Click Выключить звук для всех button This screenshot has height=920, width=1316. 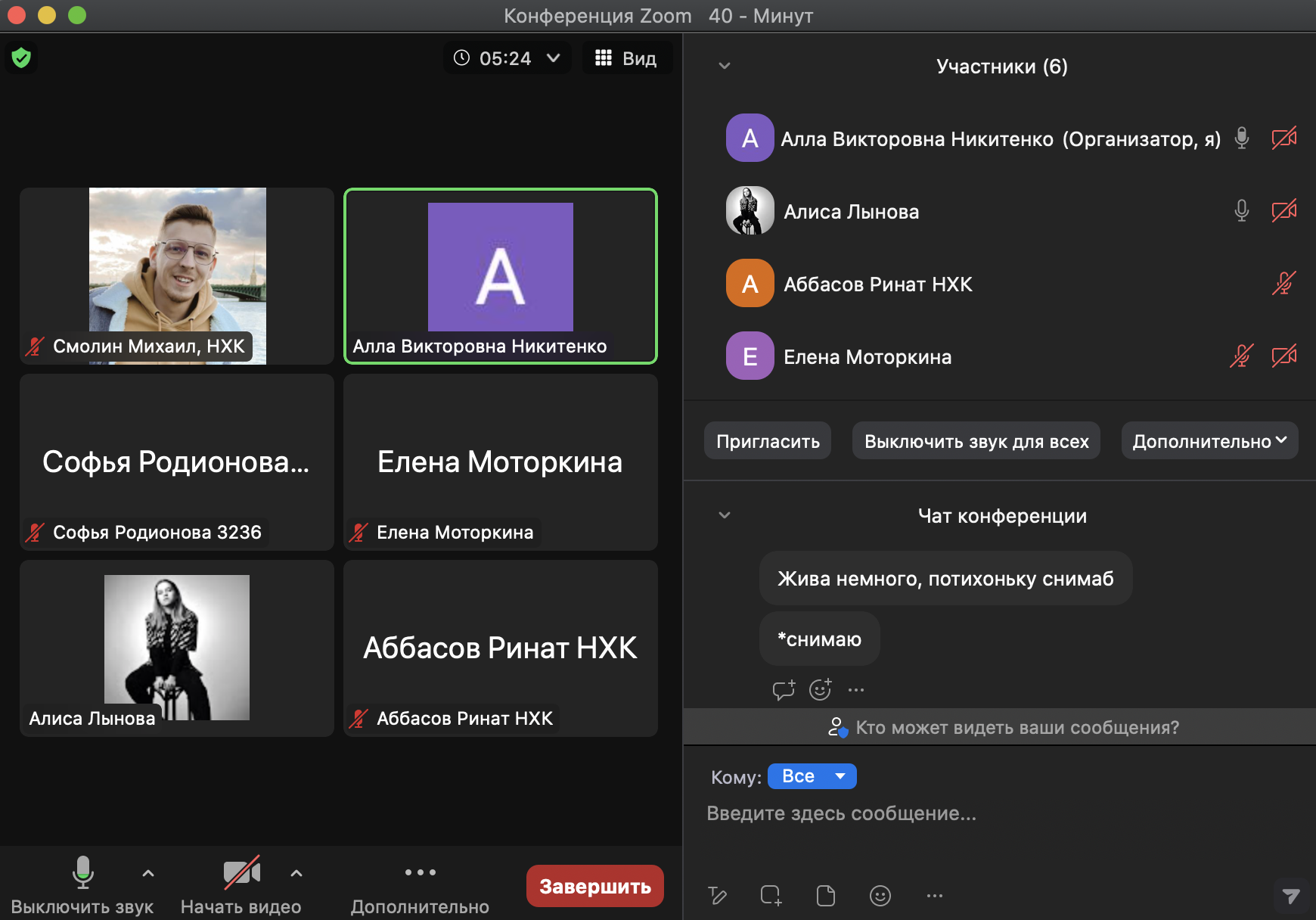[976, 441]
